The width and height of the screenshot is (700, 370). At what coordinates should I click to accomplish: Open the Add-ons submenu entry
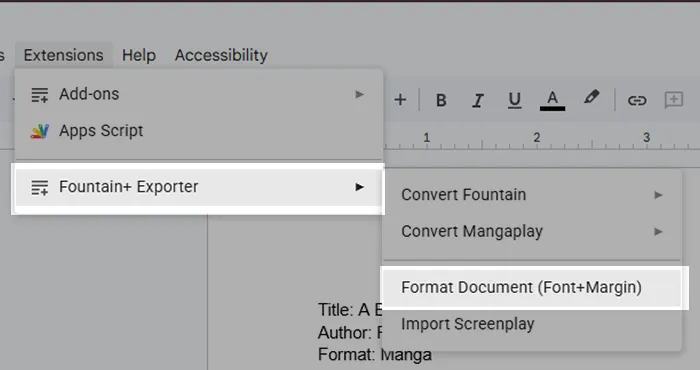pos(199,94)
